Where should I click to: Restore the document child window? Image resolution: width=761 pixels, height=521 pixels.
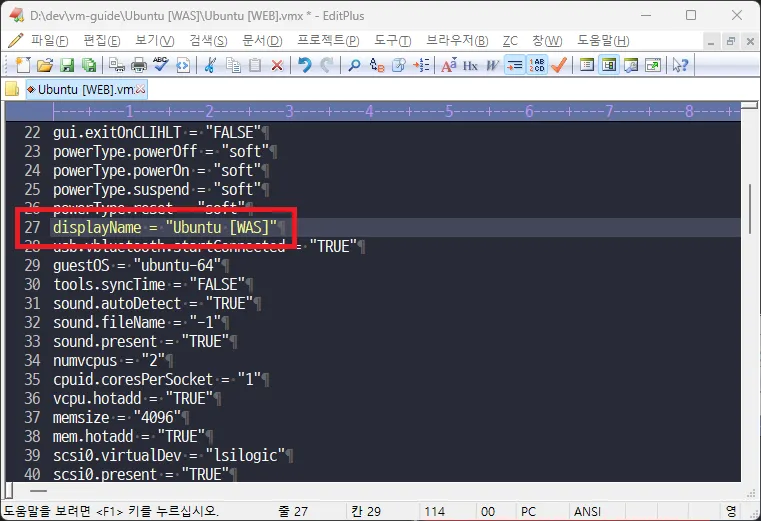tap(730, 42)
